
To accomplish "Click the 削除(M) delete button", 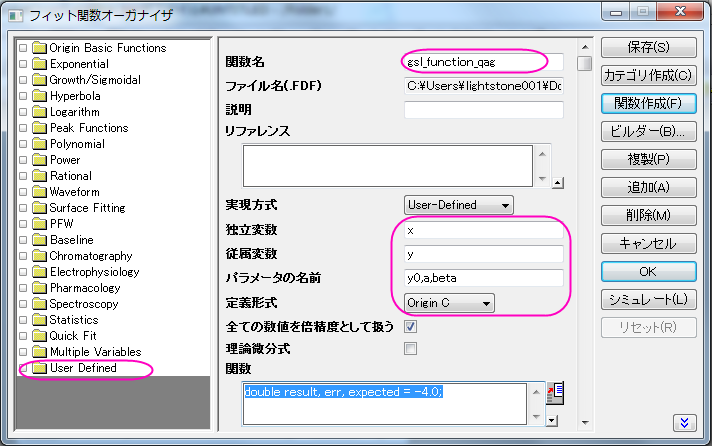I will pyautogui.click(x=648, y=215).
